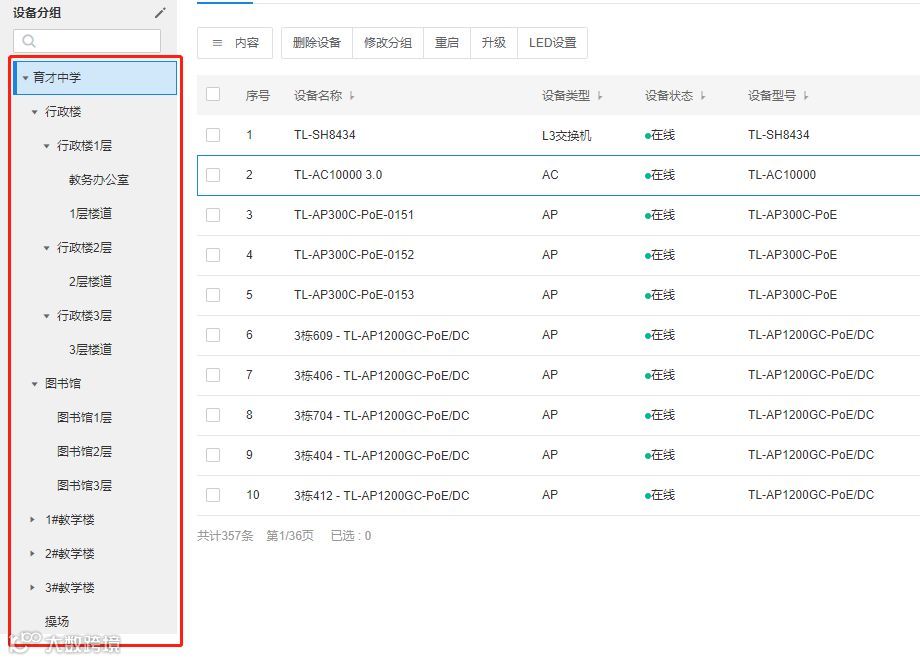Check the box for TL-AC10000 3.0
This screenshot has width=920, height=661.
click(x=213, y=175)
